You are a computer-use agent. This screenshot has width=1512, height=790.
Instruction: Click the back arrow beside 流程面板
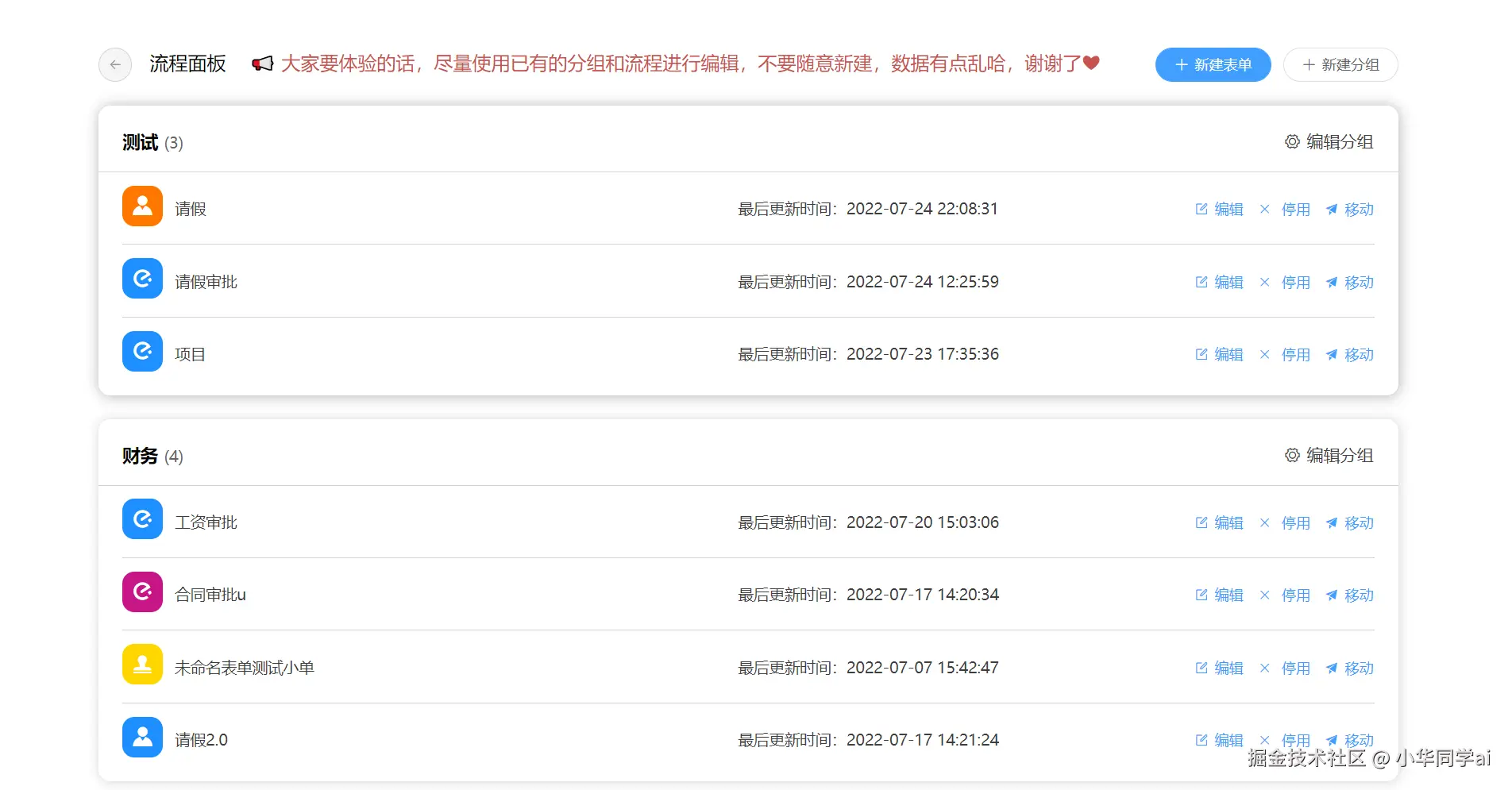[115, 64]
